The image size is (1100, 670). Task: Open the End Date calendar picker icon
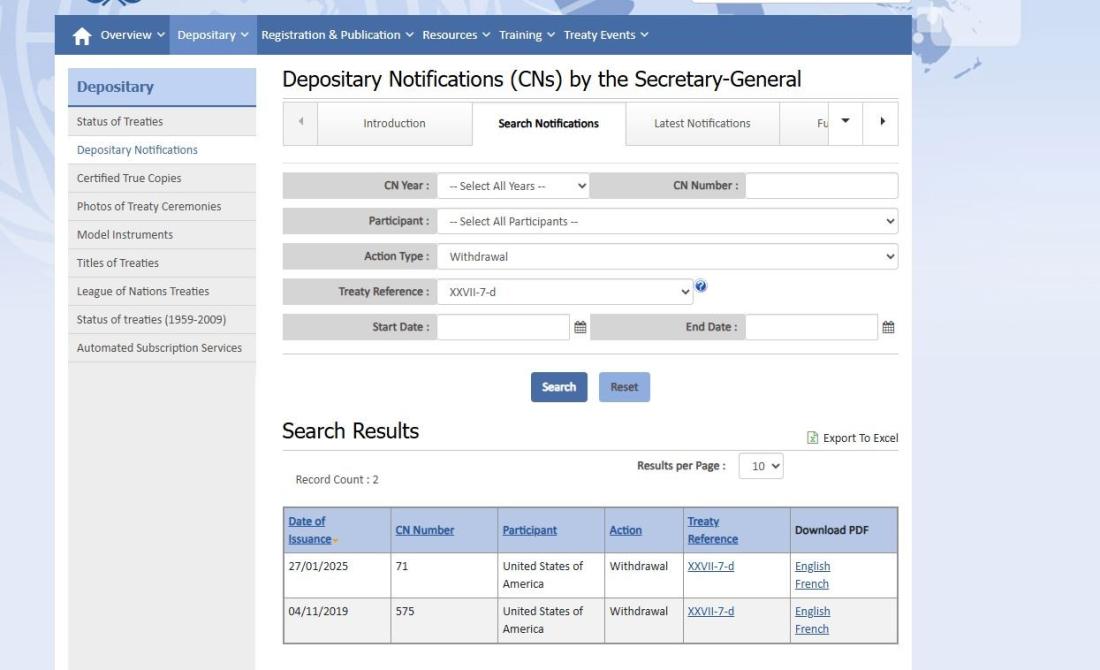click(x=888, y=327)
